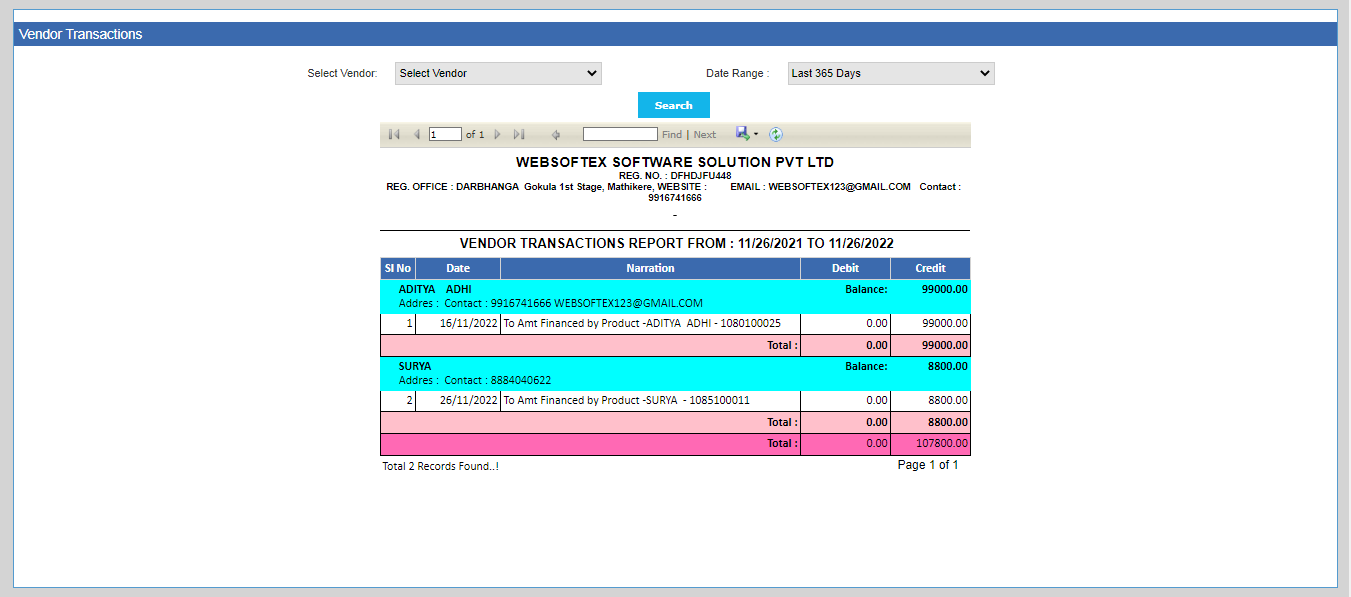Click the Find link in report toolbar
This screenshot has width=1351, height=597.
coord(672,134)
